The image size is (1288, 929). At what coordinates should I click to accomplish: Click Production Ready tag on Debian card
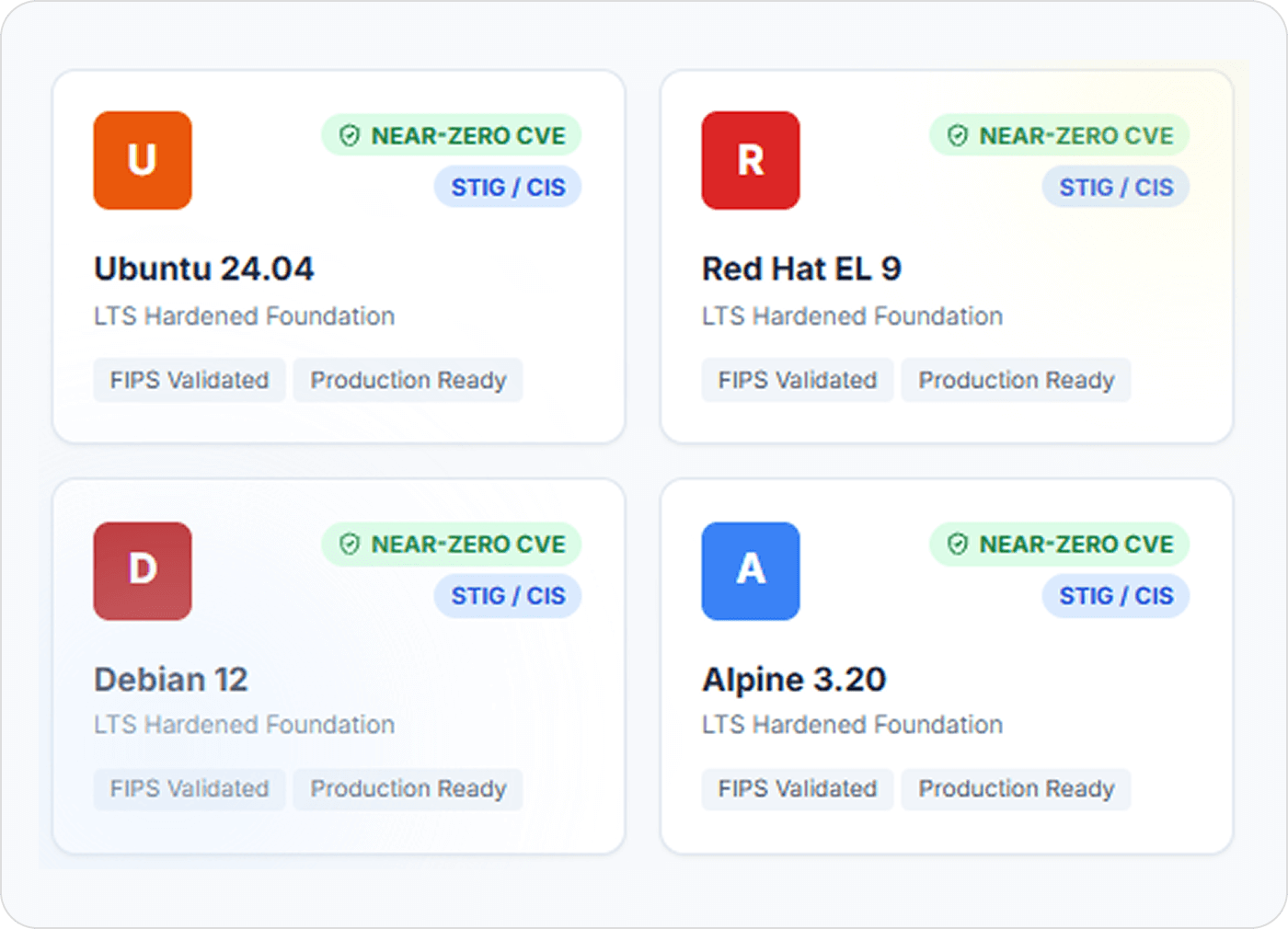coord(408,789)
